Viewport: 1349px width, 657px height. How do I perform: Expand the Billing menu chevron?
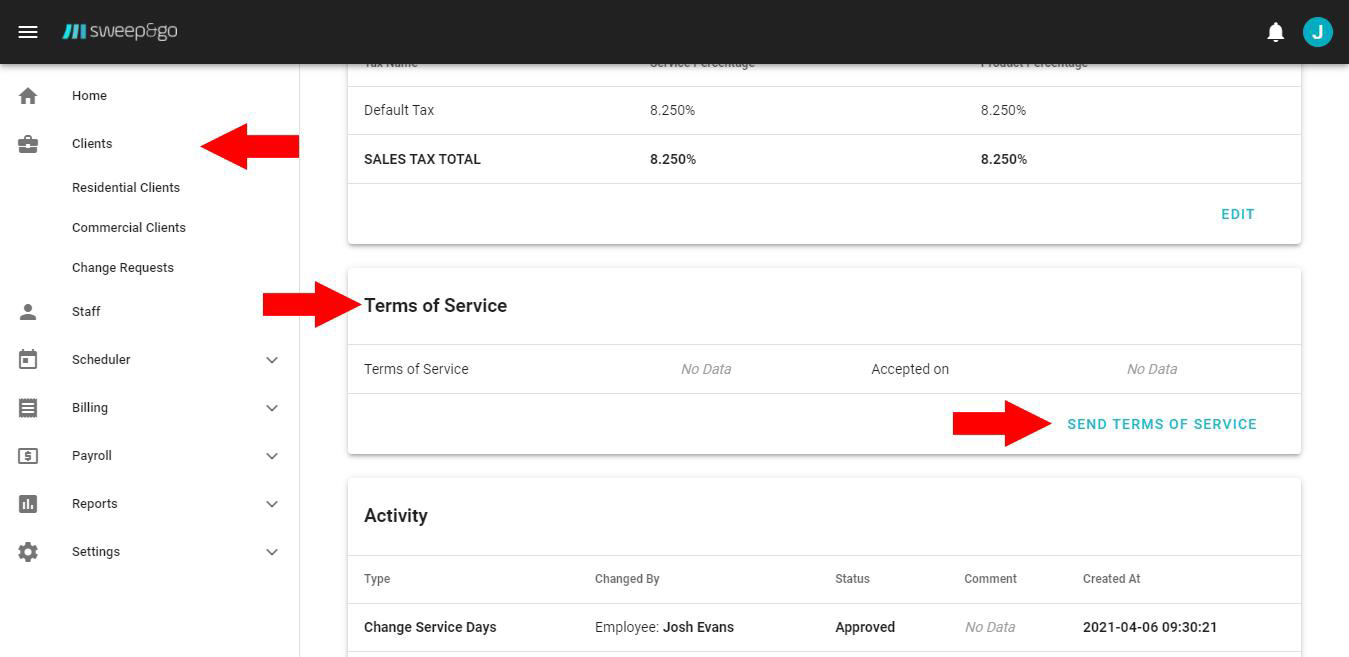tap(272, 408)
